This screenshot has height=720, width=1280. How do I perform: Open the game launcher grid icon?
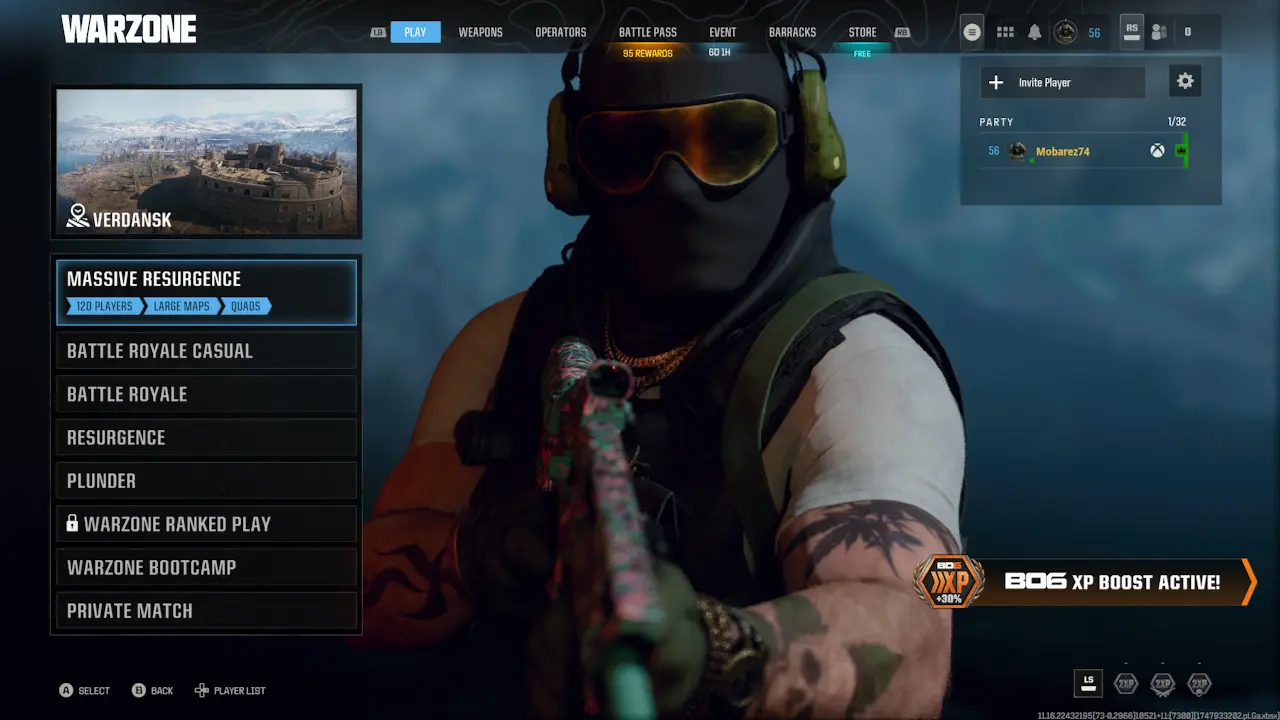1005,32
